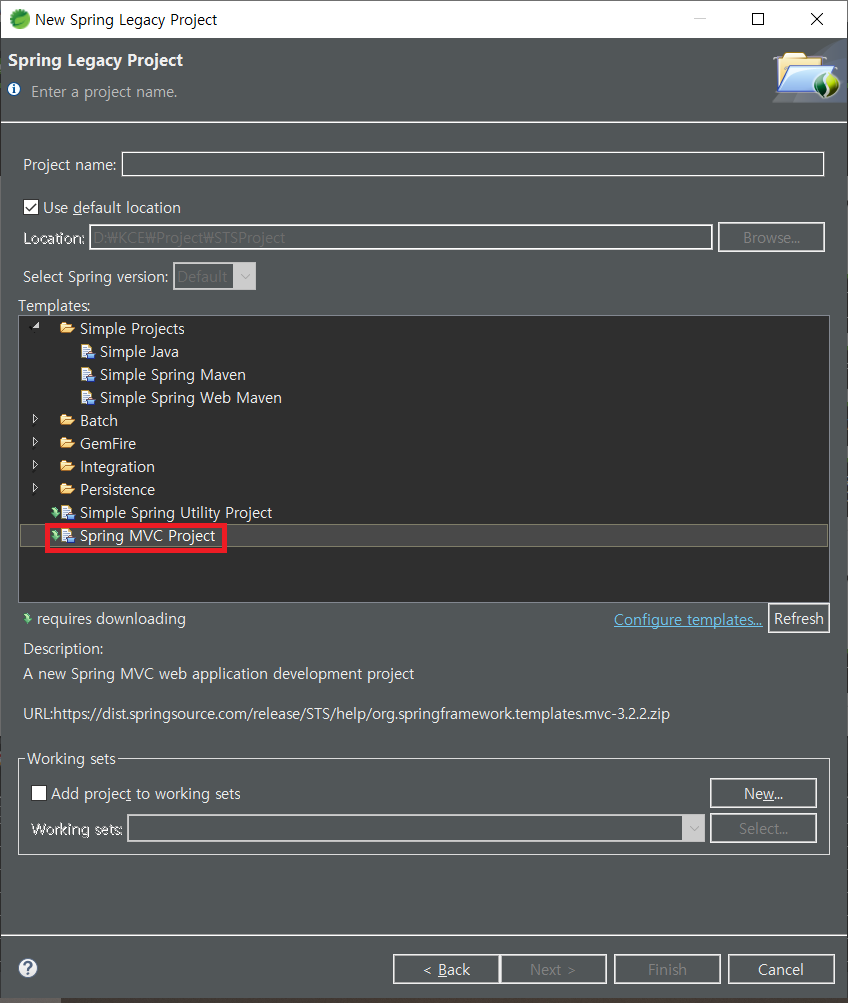The height and width of the screenshot is (1003, 848).
Task: Click the info icon beside Enter a project name
Action: coord(14,90)
